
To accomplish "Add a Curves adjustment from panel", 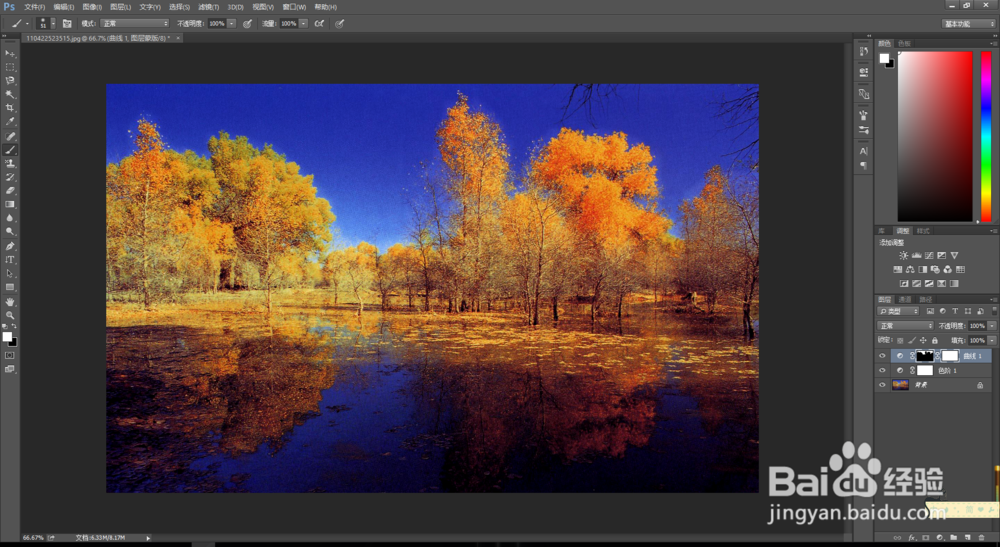I will click(929, 256).
